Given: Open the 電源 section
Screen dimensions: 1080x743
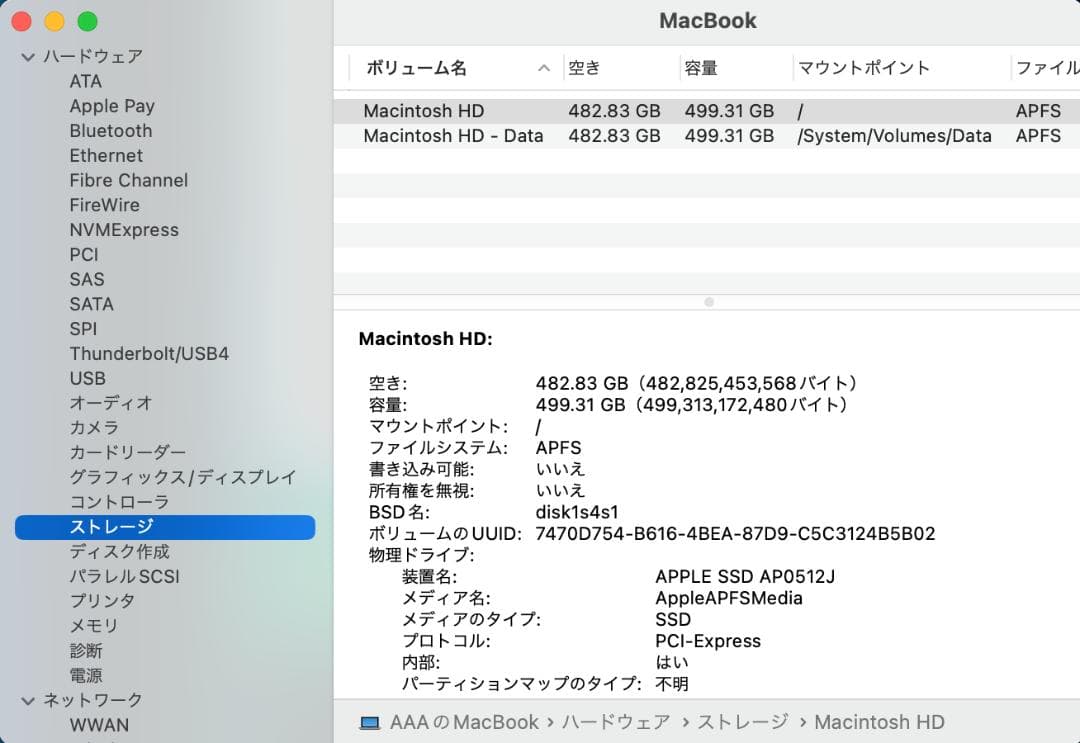Looking at the screenshot, I should [x=86, y=675].
